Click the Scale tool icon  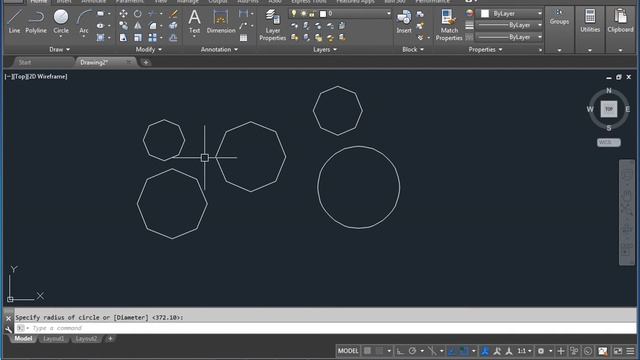point(138,38)
